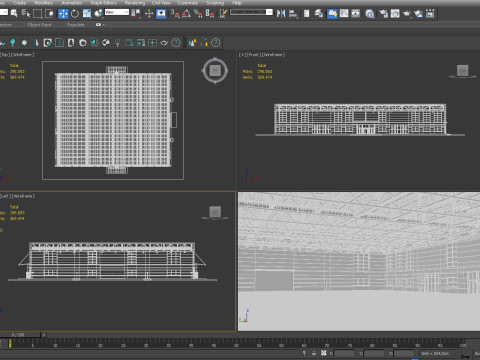Screen dimensions: 480x360
Task: Toggle Spinner Snap
Action: [210, 14]
